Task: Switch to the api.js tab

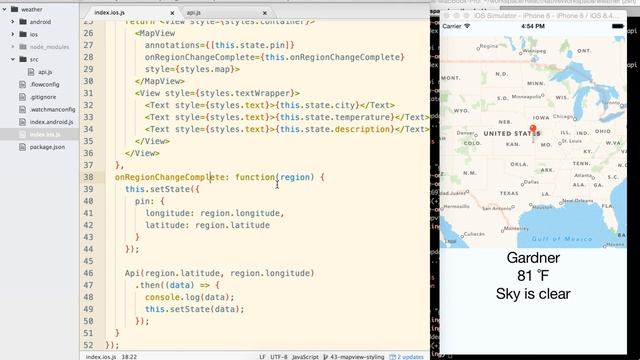Action: [193, 13]
